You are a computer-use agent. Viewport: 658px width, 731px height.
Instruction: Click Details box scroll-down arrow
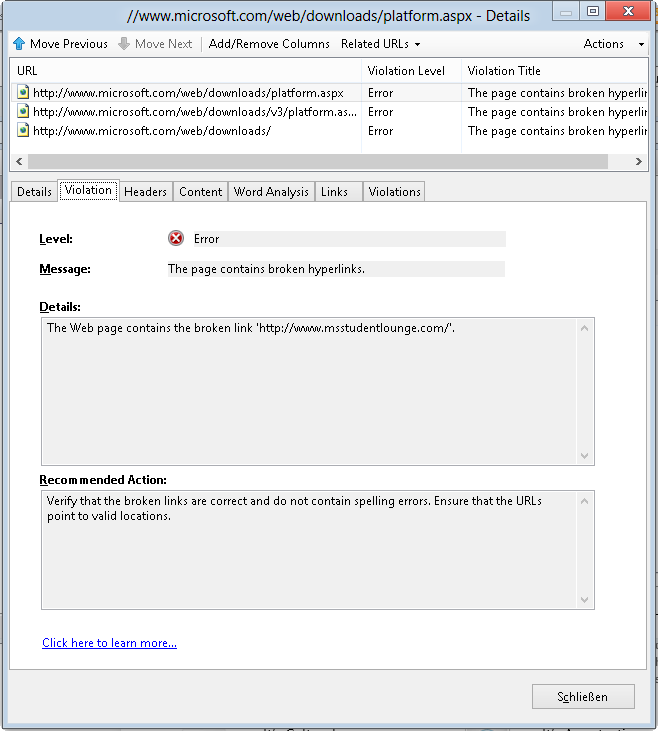pos(584,455)
